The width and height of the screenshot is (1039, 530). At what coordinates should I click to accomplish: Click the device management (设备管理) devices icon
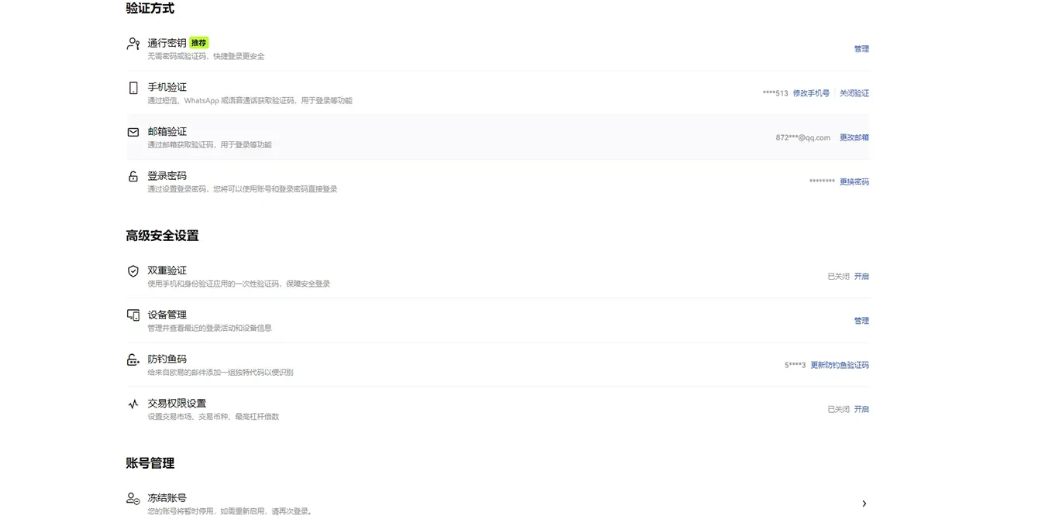[133, 315]
